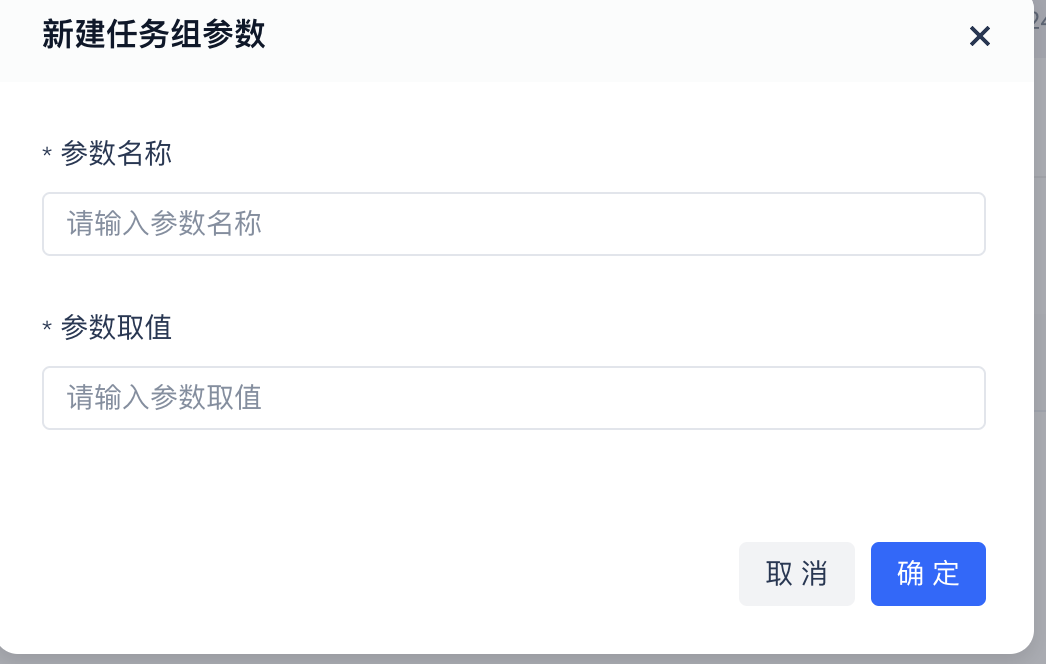
Task: Select the 请输入参数名称 placeholder text
Action: (x=165, y=224)
